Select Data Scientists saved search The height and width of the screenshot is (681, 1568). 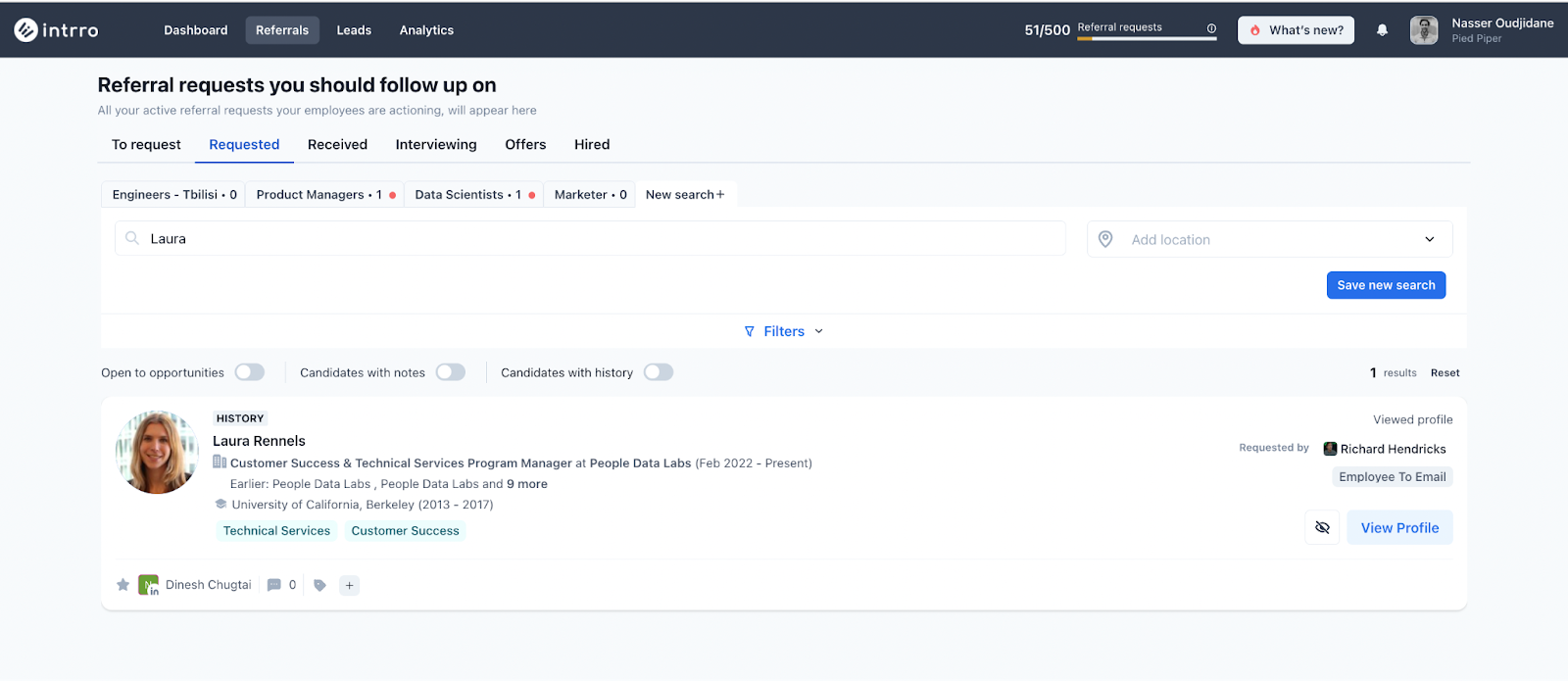pyautogui.click(x=473, y=194)
